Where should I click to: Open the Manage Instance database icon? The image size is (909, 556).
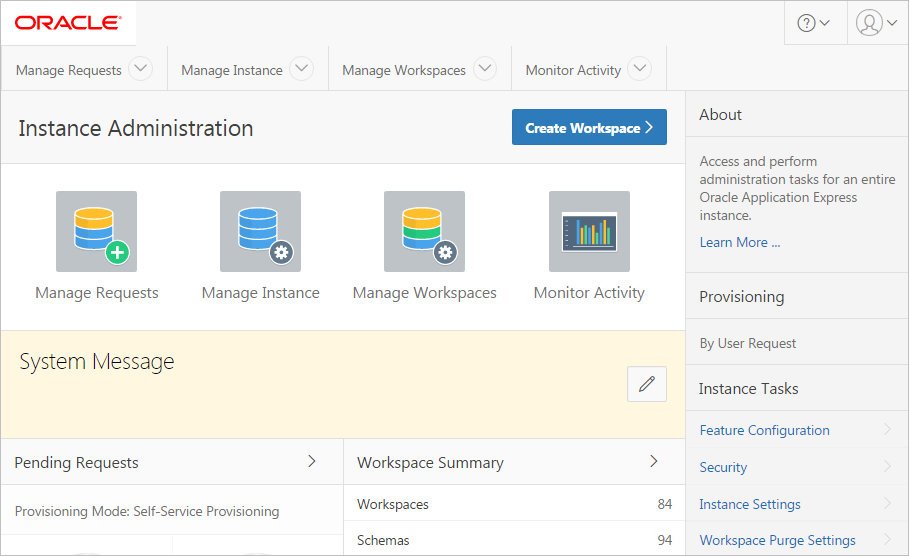tap(260, 231)
